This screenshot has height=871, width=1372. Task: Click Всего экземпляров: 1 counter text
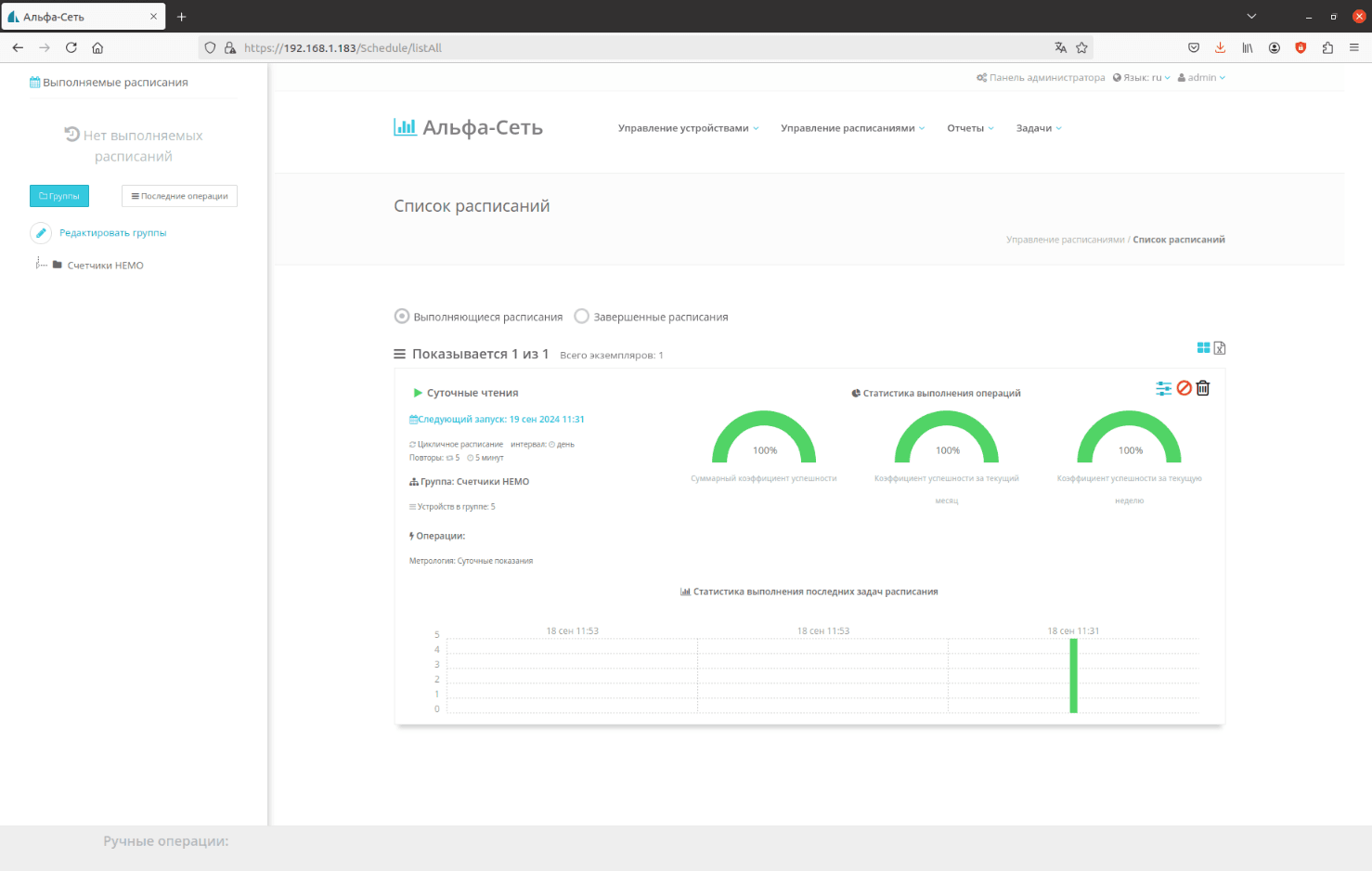tap(612, 356)
